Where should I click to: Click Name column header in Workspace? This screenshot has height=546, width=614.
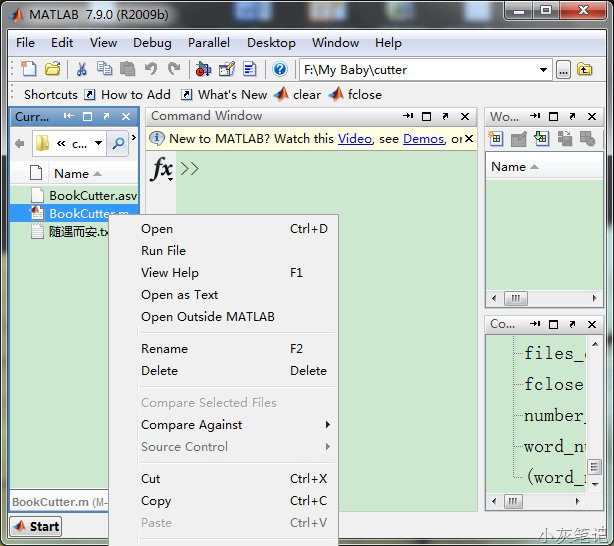tap(509, 167)
